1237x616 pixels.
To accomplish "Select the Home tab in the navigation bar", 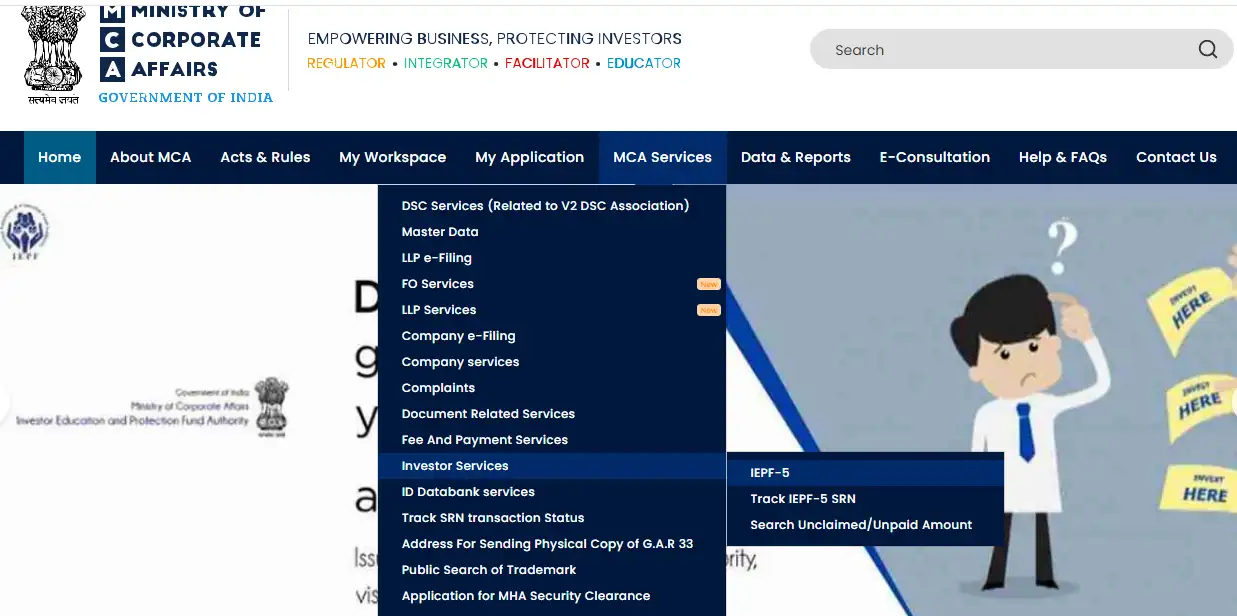I will tap(59, 157).
